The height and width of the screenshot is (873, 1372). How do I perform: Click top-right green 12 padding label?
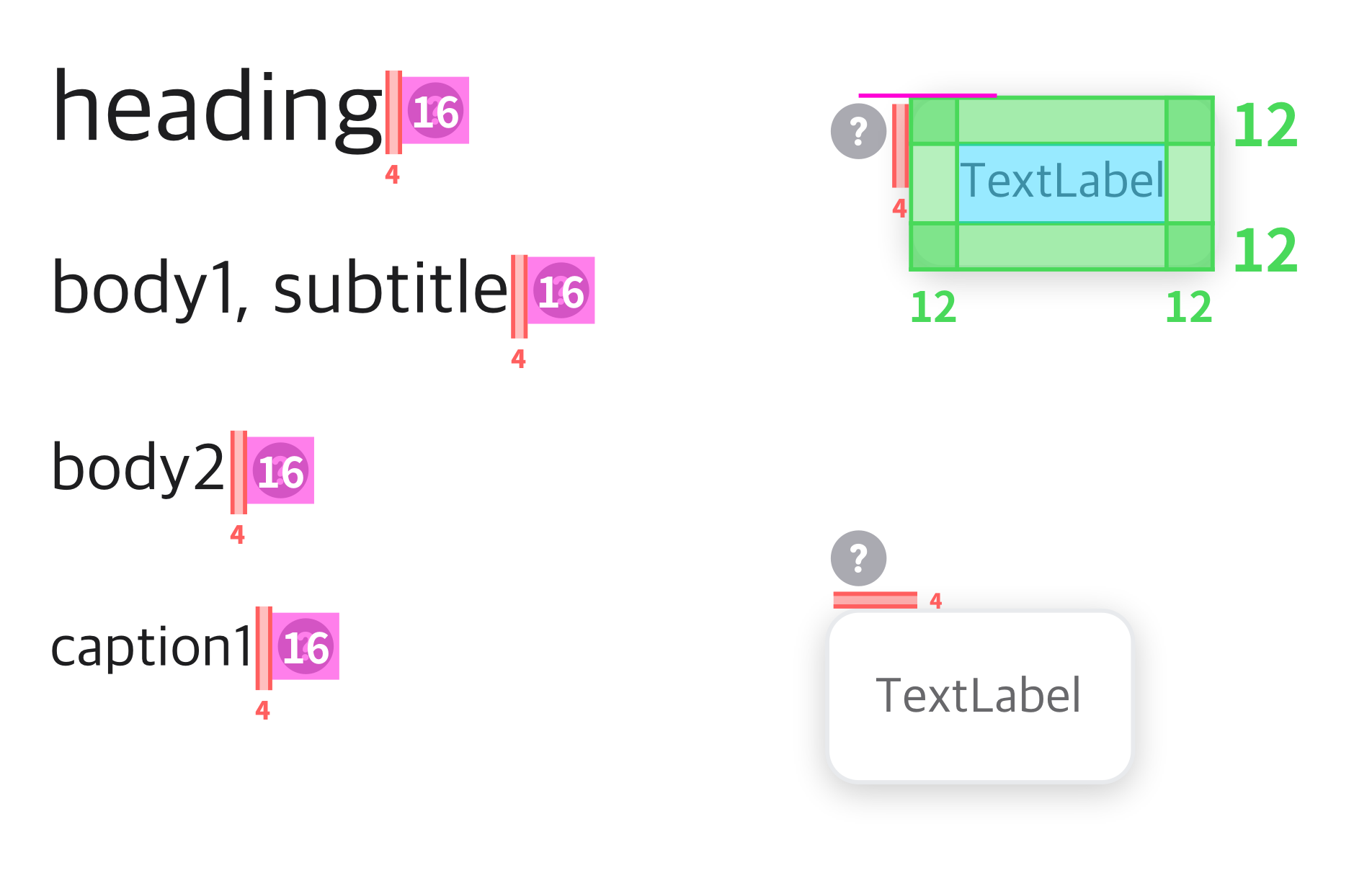click(1265, 127)
